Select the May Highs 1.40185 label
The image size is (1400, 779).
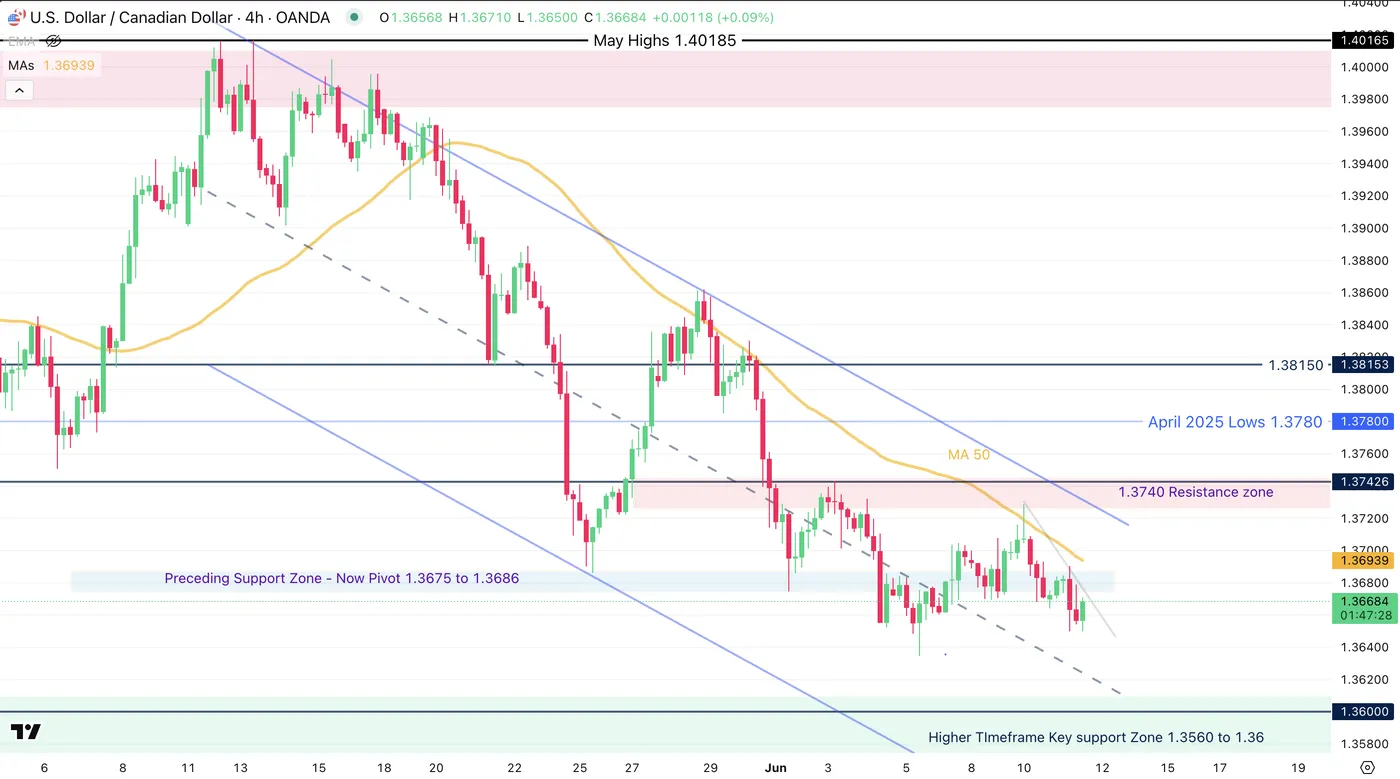click(x=665, y=41)
